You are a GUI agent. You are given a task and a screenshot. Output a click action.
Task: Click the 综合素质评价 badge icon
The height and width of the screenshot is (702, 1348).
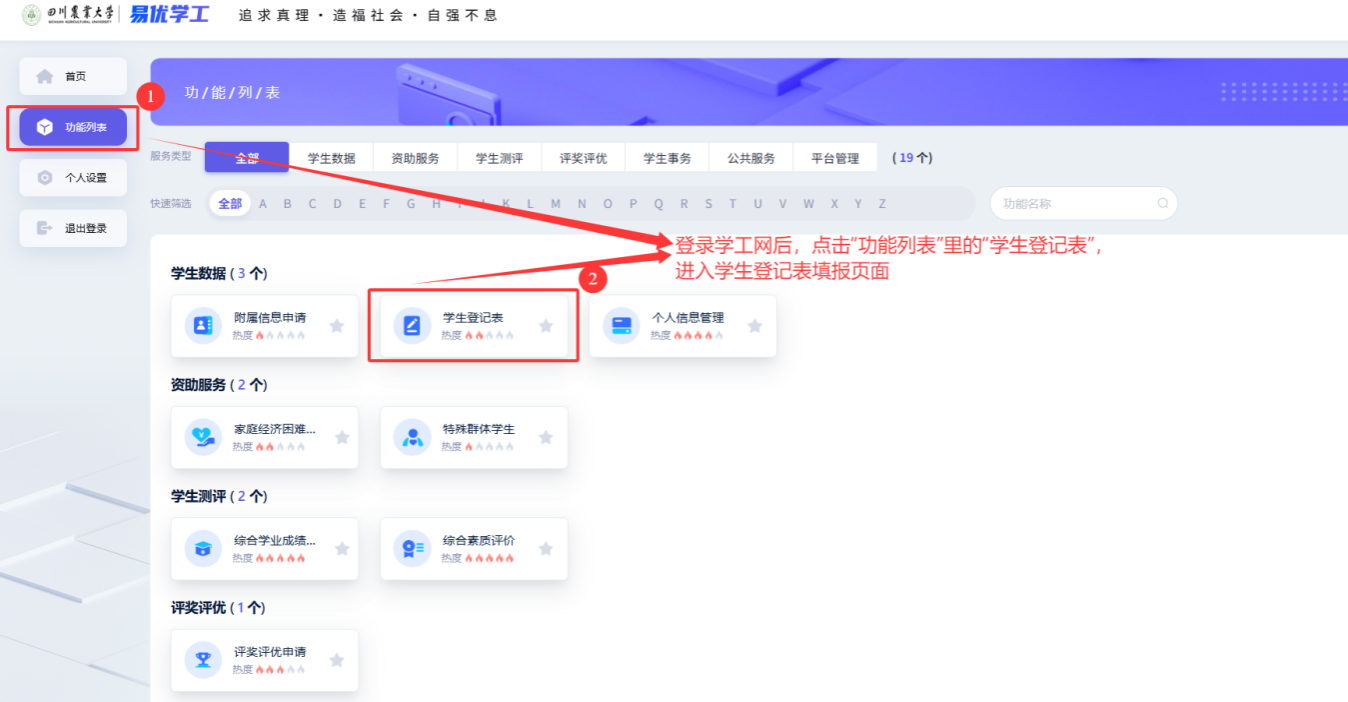point(411,548)
